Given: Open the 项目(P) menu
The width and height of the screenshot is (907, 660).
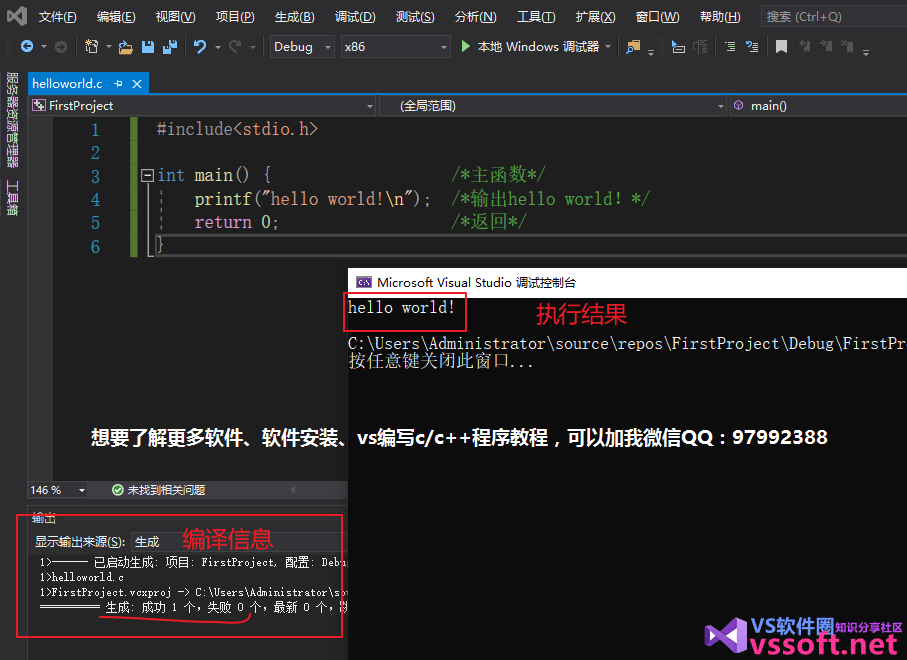Looking at the screenshot, I should pyautogui.click(x=235, y=17).
